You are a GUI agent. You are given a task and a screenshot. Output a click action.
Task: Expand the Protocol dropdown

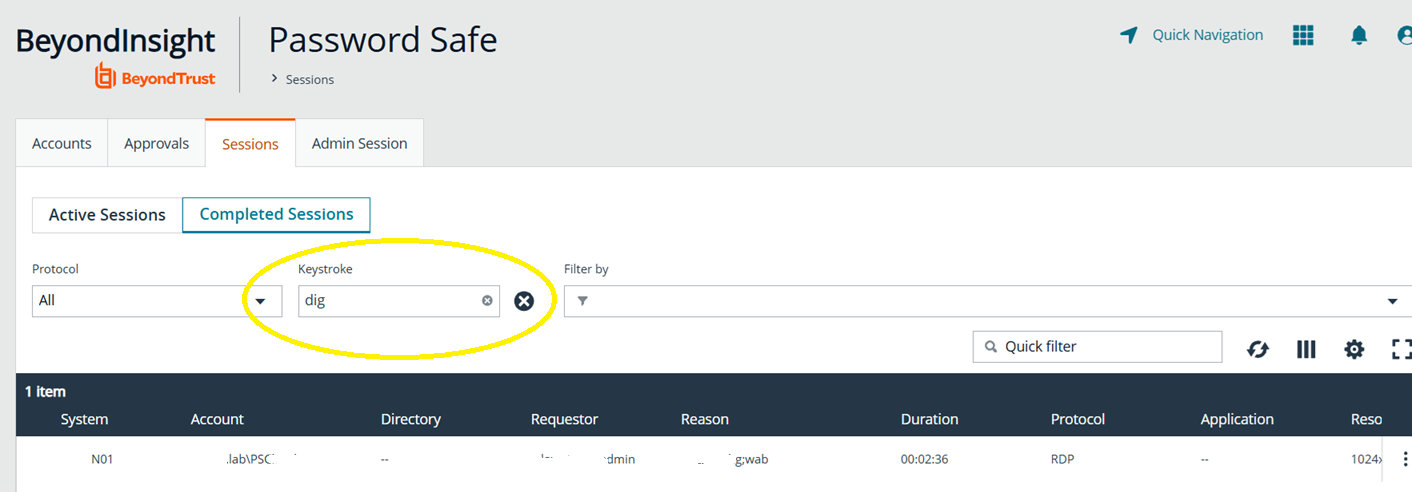[261, 301]
